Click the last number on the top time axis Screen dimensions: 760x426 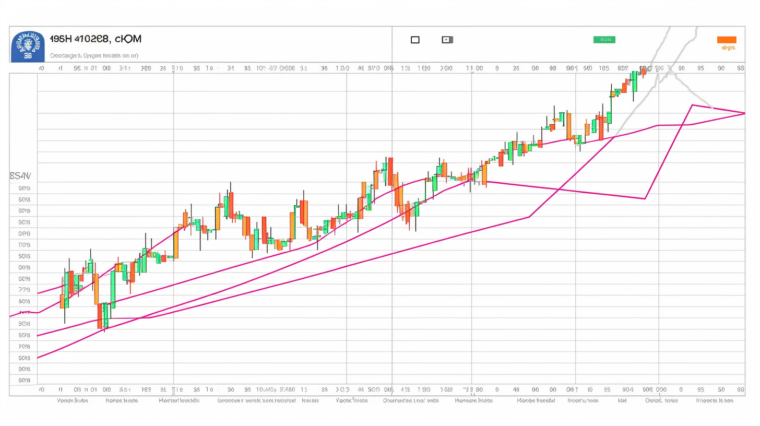741,71
